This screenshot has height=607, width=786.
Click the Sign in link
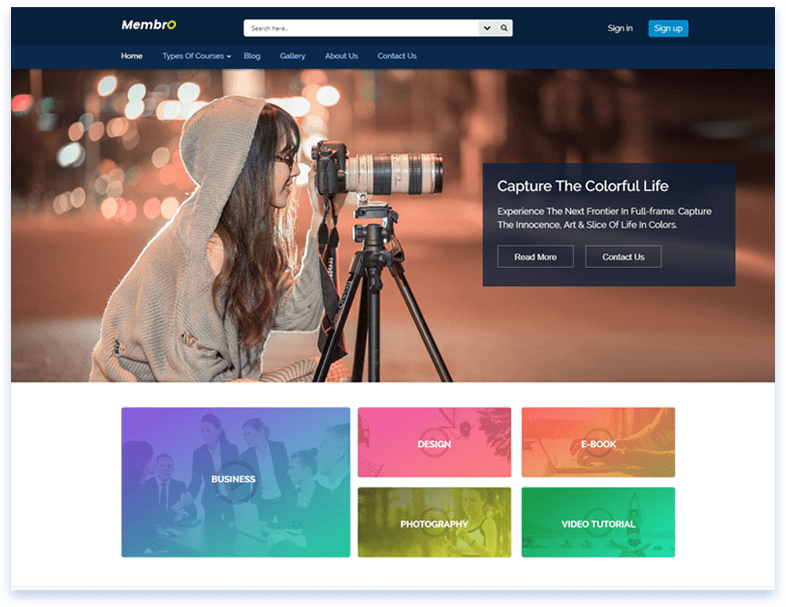[620, 28]
